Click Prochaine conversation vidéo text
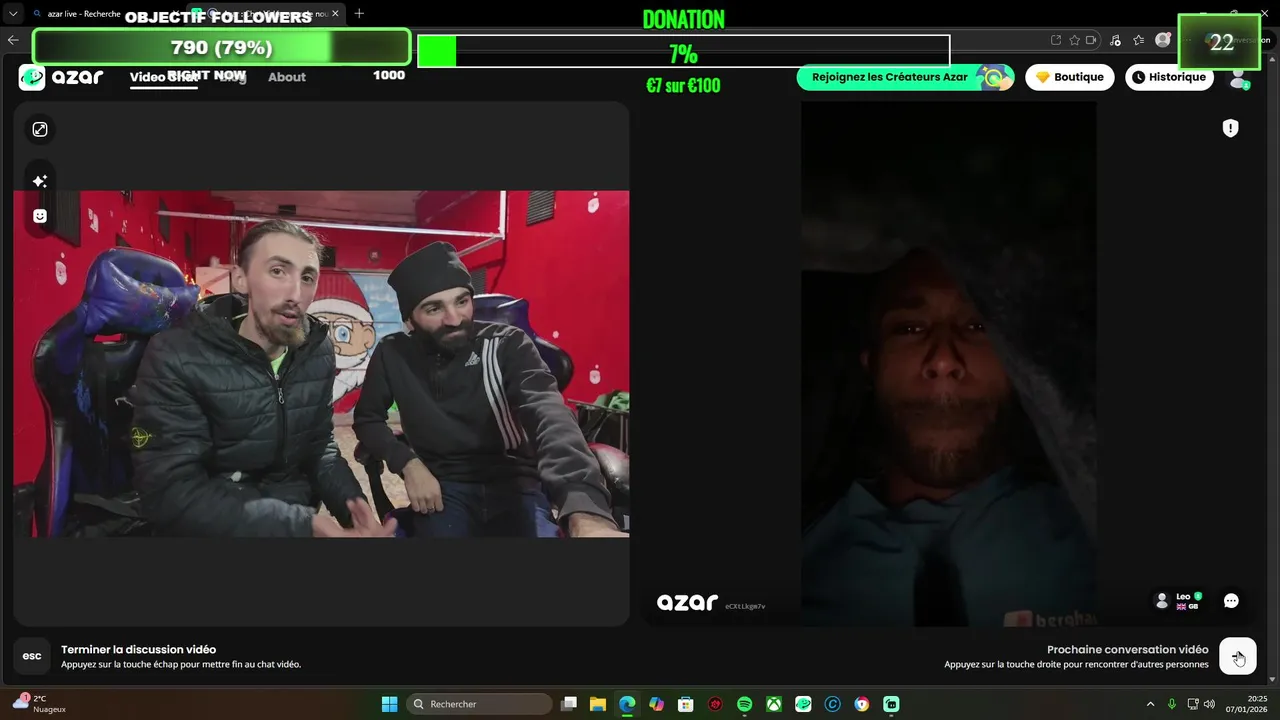The height and width of the screenshot is (720, 1280). pos(1128,649)
